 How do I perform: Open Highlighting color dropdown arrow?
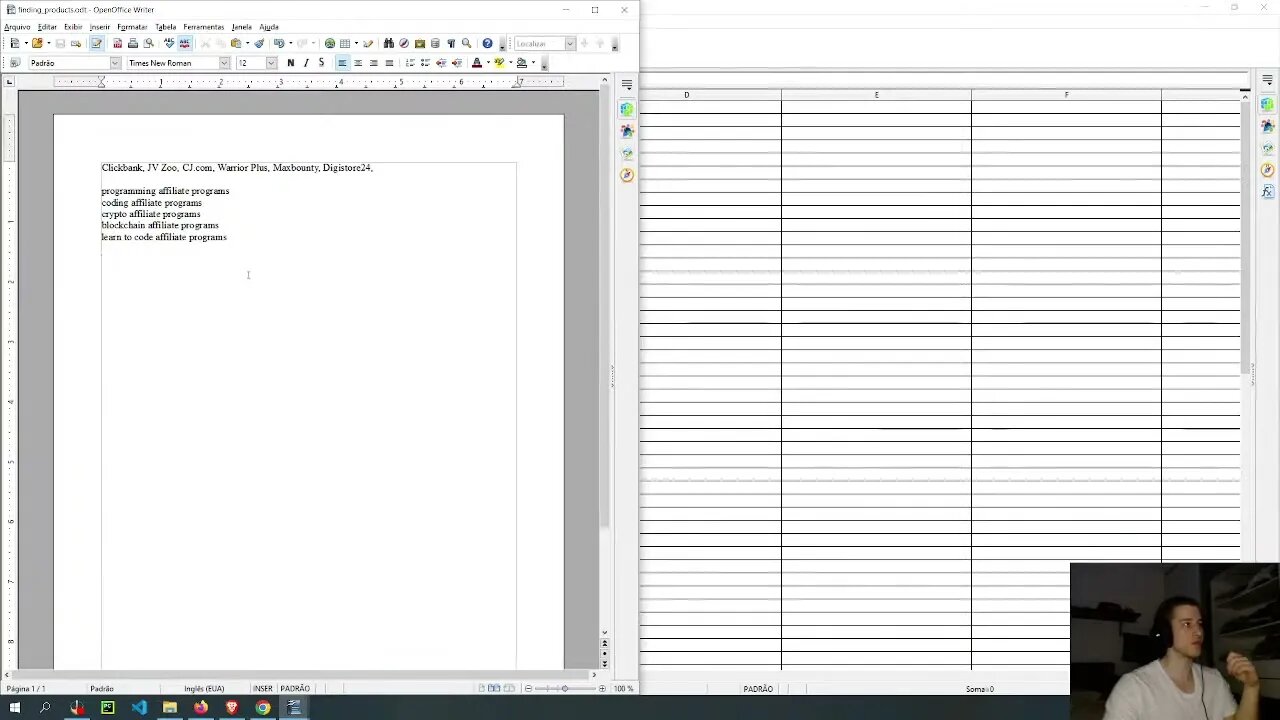coord(511,62)
